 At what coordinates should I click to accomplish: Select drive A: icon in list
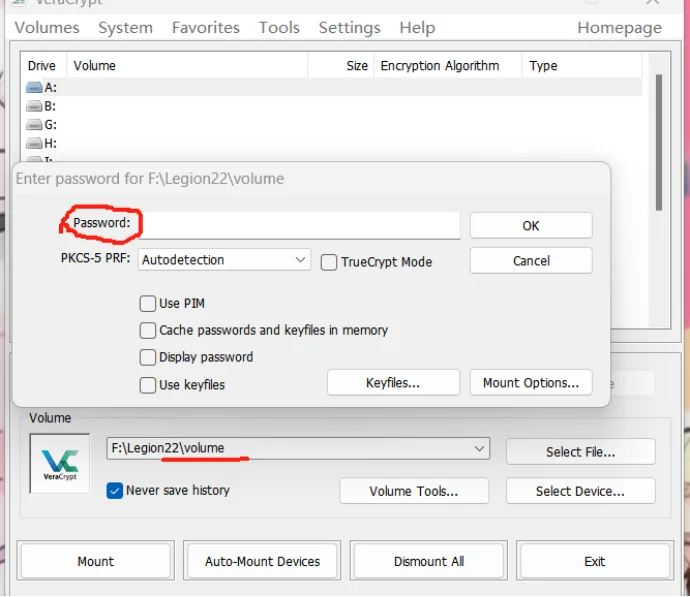34,88
